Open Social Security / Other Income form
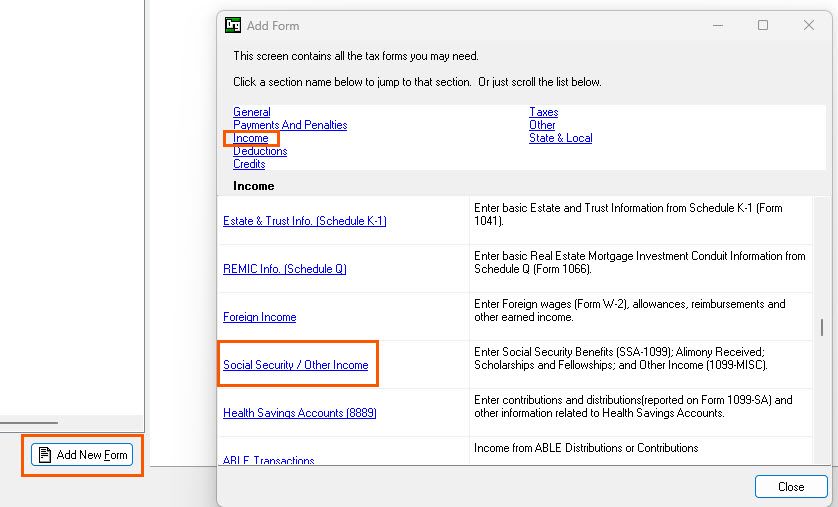The width and height of the screenshot is (838, 507). pyautogui.click(x=295, y=365)
